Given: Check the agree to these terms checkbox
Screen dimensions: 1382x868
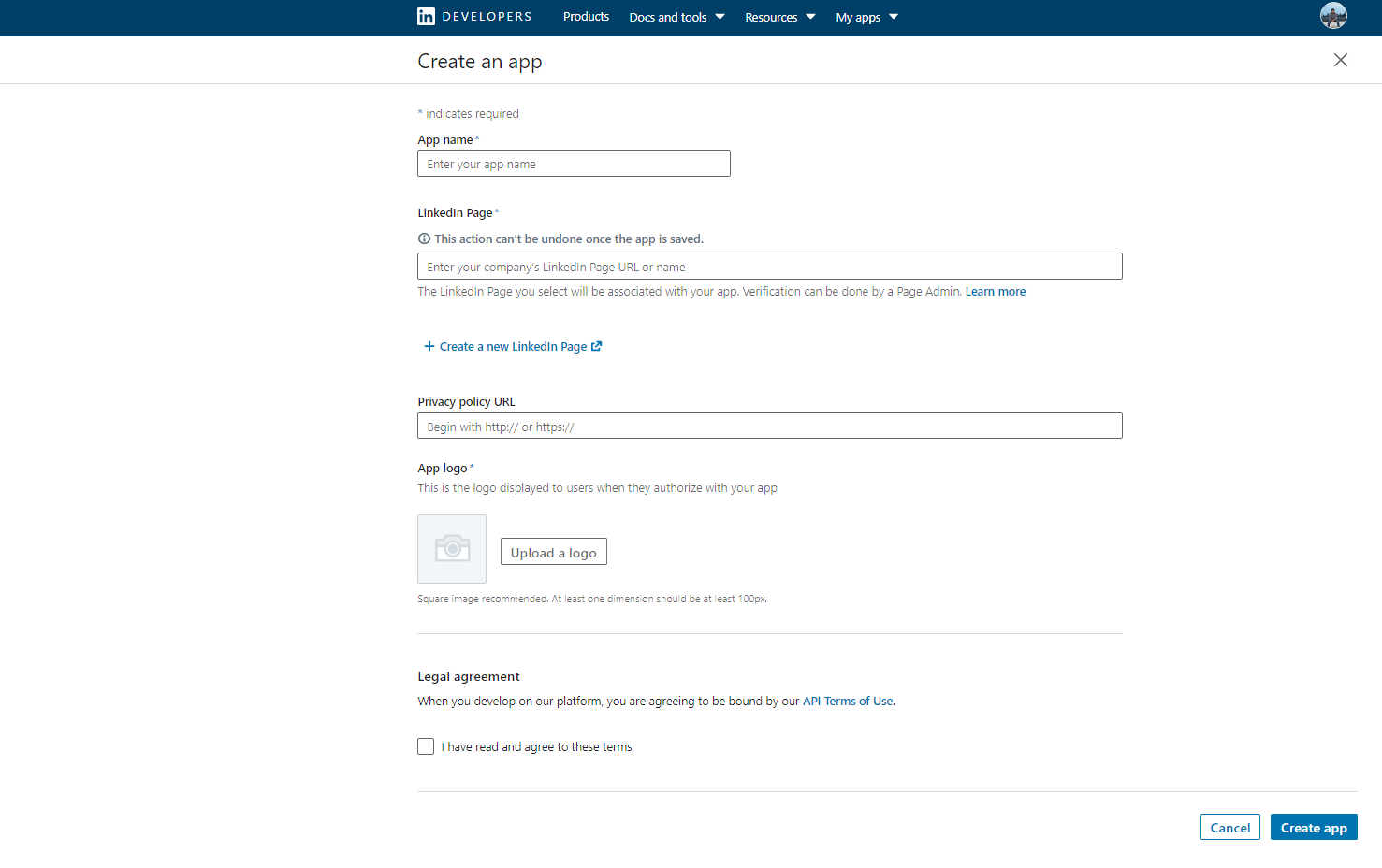Looking at the screenshot, I should point(426,746).
